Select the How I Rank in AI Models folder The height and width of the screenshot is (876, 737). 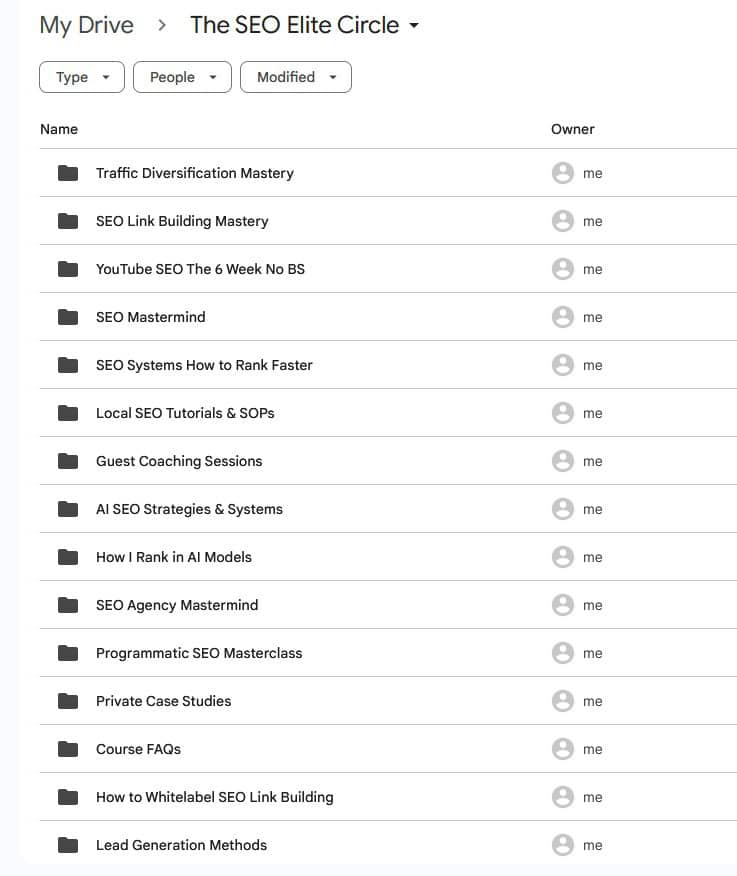click(x=174, y=557)
